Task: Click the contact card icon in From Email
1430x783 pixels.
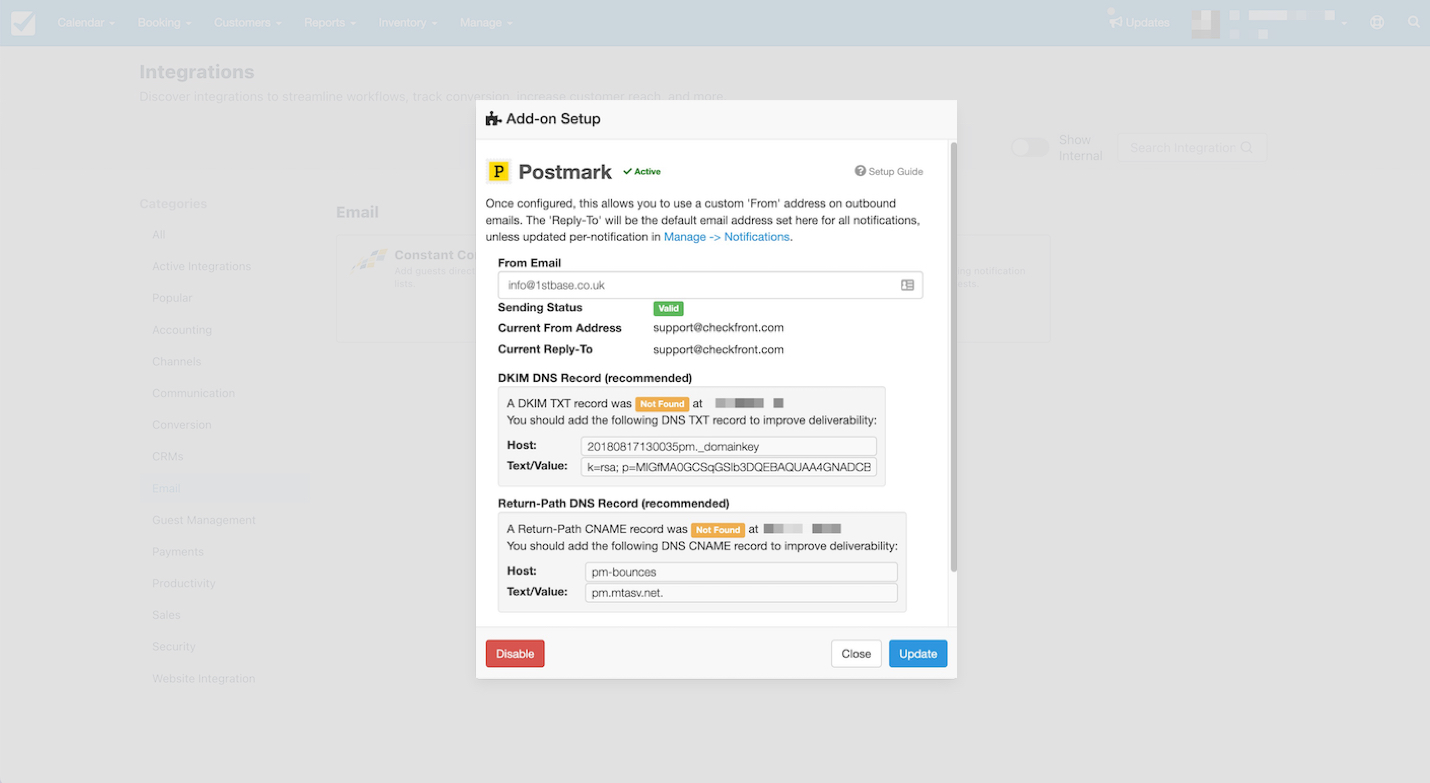Action: (x=907, y=285)
